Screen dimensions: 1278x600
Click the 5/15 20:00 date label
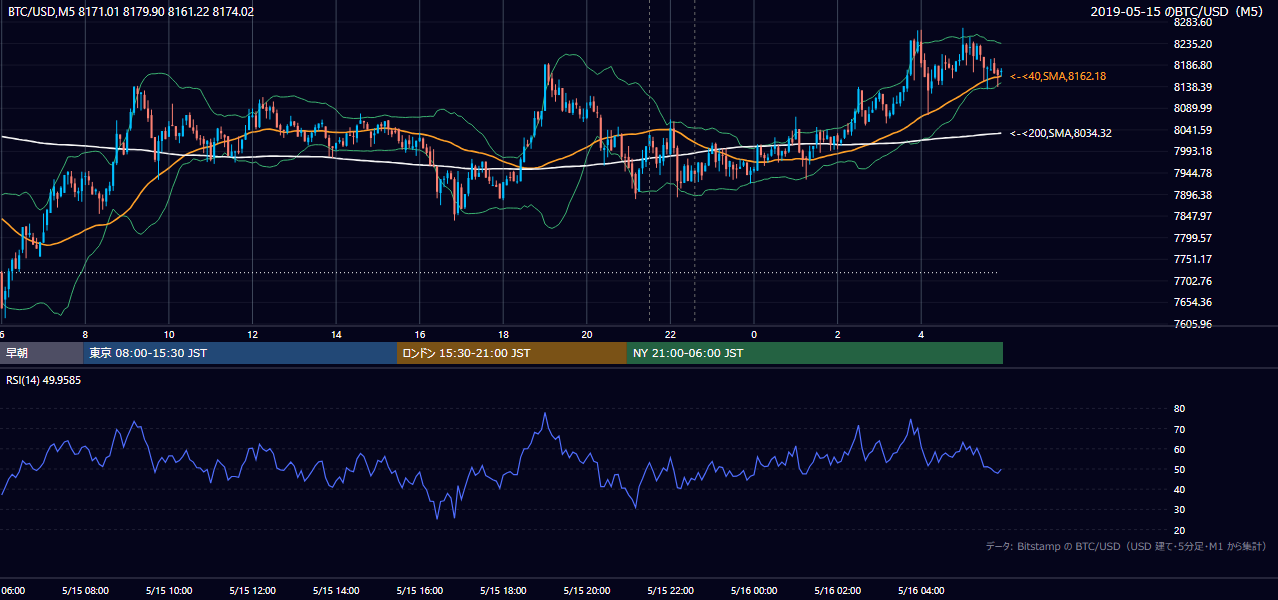[x=587, y=591]
